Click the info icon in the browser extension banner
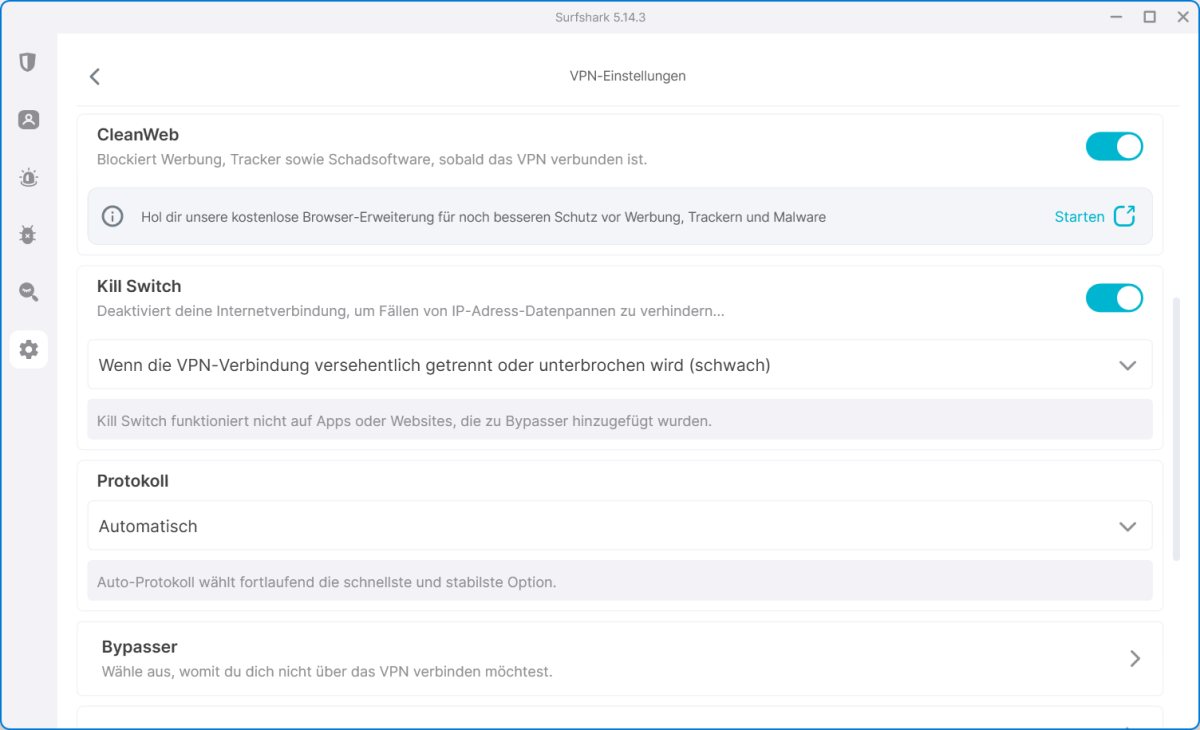The height and width of the screenshot is (730, 1200). point(113,216)
